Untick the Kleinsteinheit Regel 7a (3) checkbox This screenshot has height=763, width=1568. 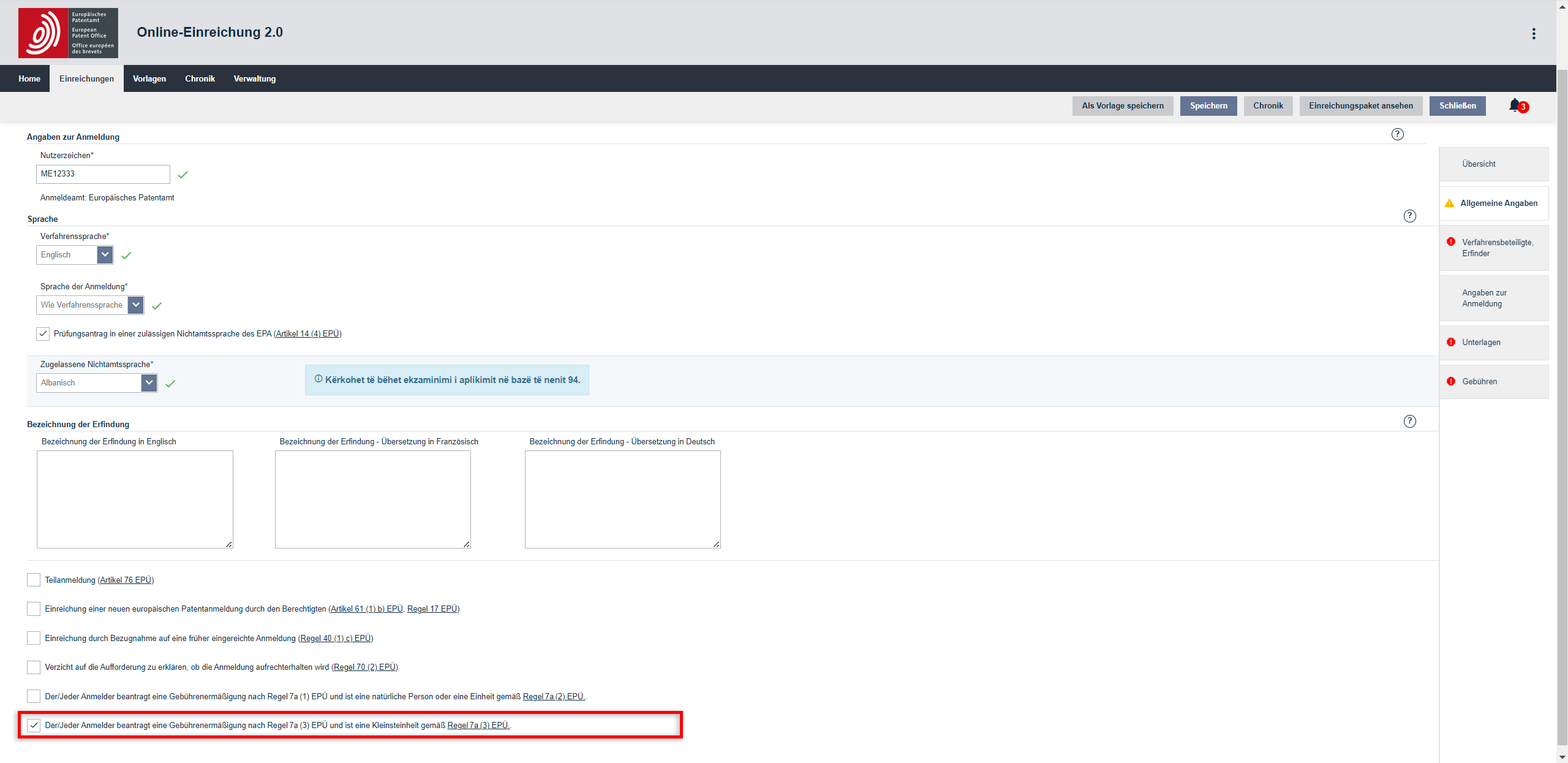coord(34,726)
